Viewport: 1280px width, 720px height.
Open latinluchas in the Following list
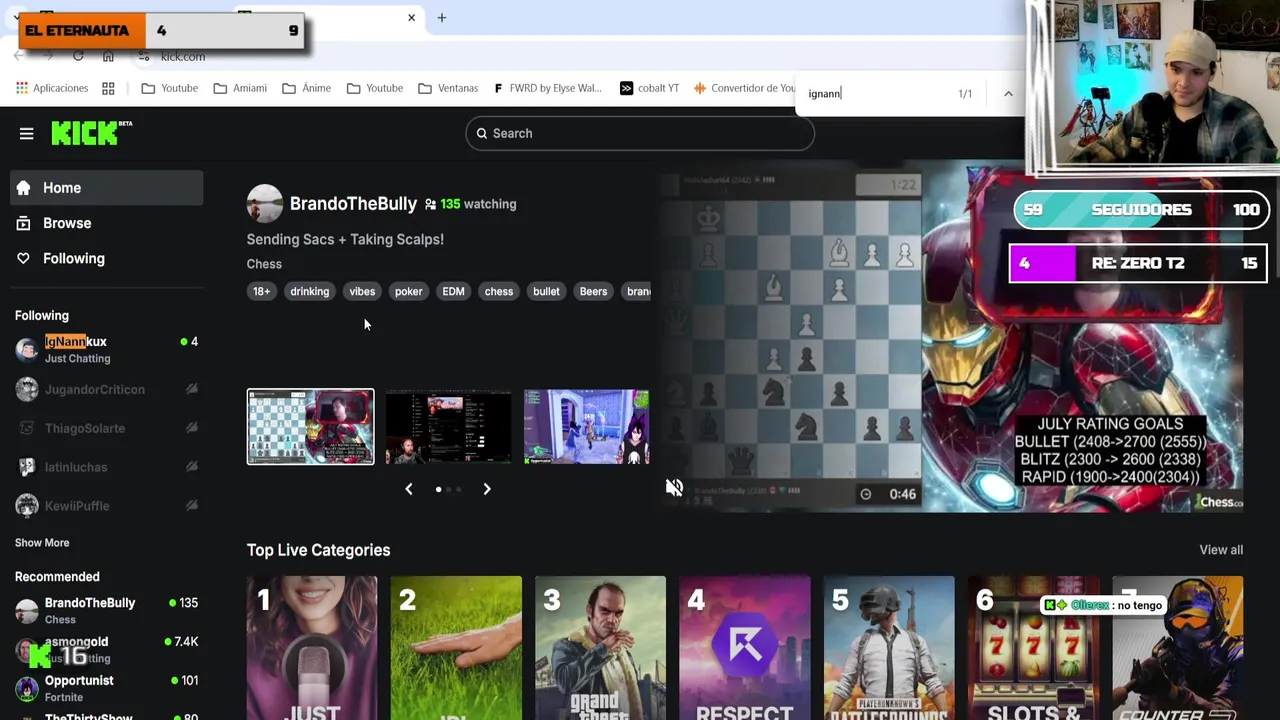pos(107,467)
